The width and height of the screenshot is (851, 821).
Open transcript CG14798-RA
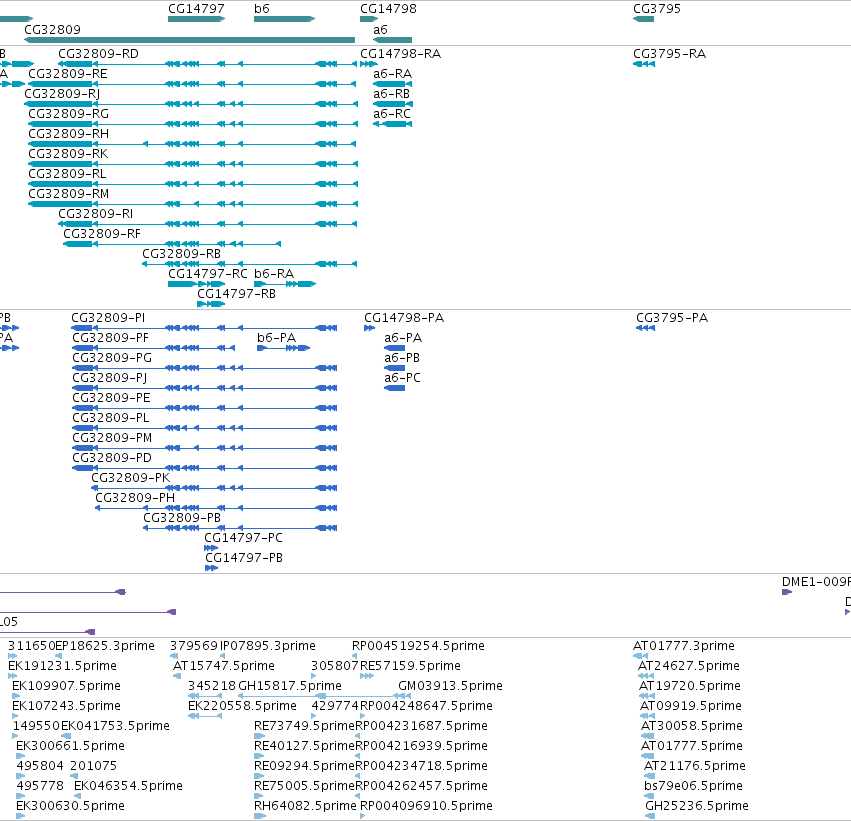tap(401, 54)
